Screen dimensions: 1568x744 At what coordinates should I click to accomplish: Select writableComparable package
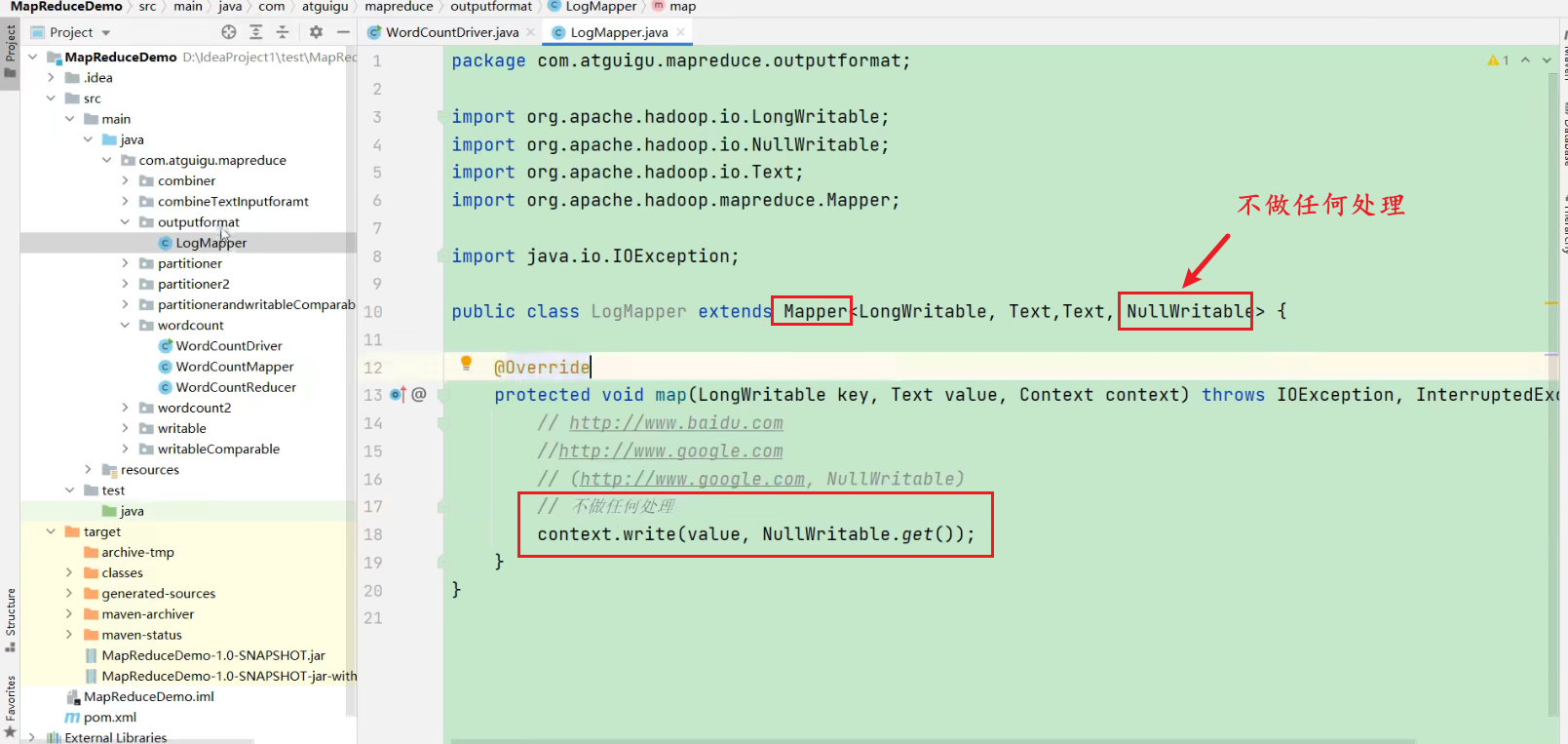[x=218, y=449]
